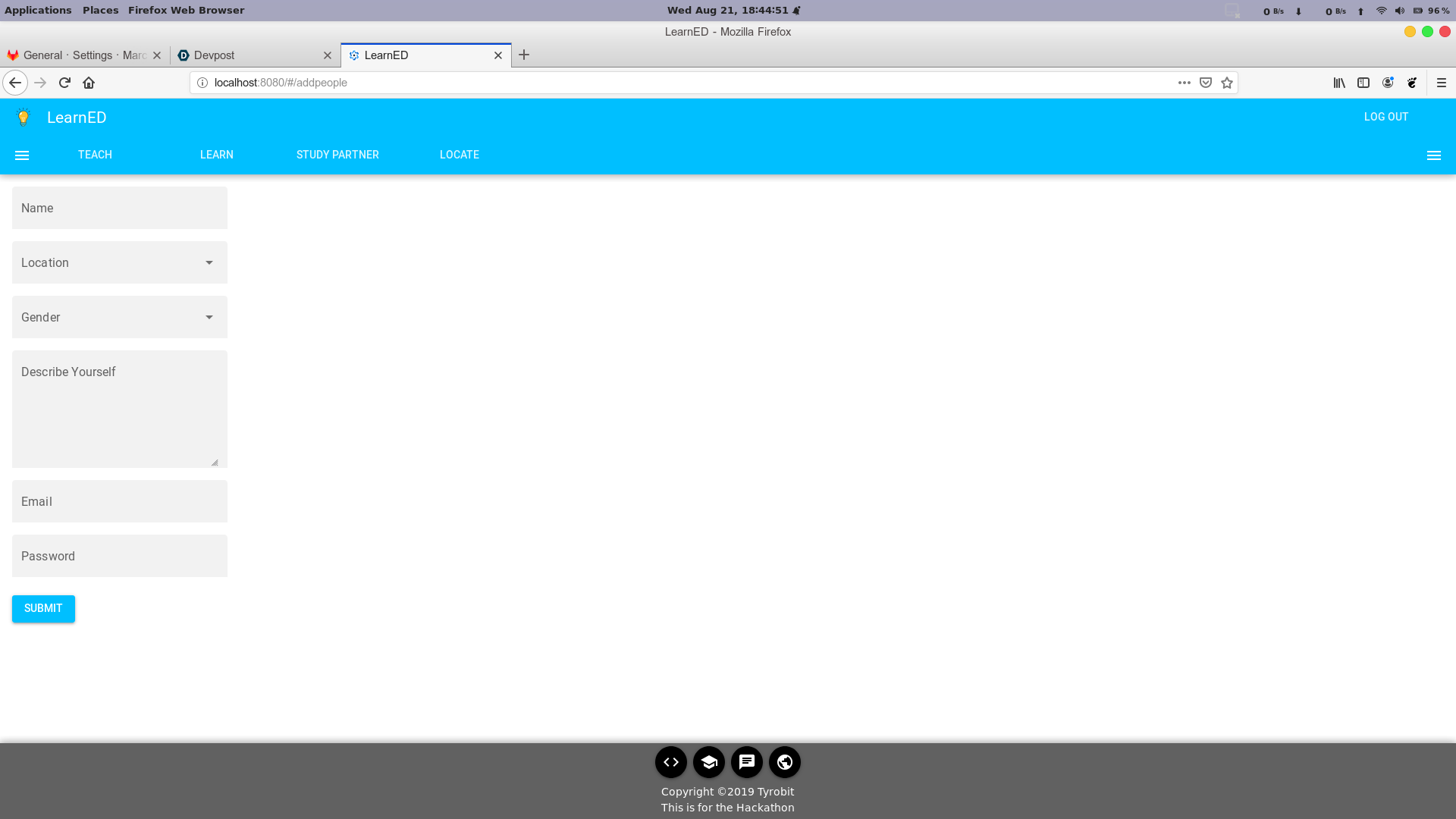
Task: Click the code brackets footer icon
Action: point(670,762)
